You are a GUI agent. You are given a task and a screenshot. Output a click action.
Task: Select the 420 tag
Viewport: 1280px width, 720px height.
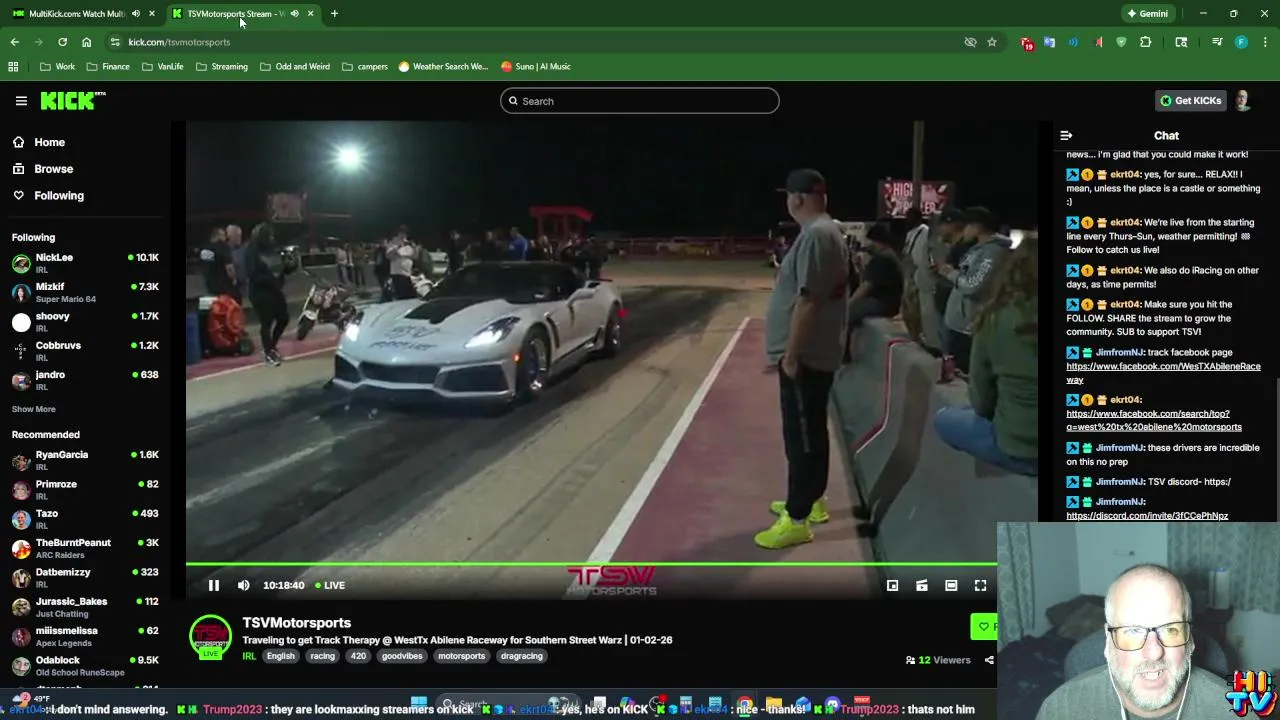pyautogui.click(x=358, y=656)
